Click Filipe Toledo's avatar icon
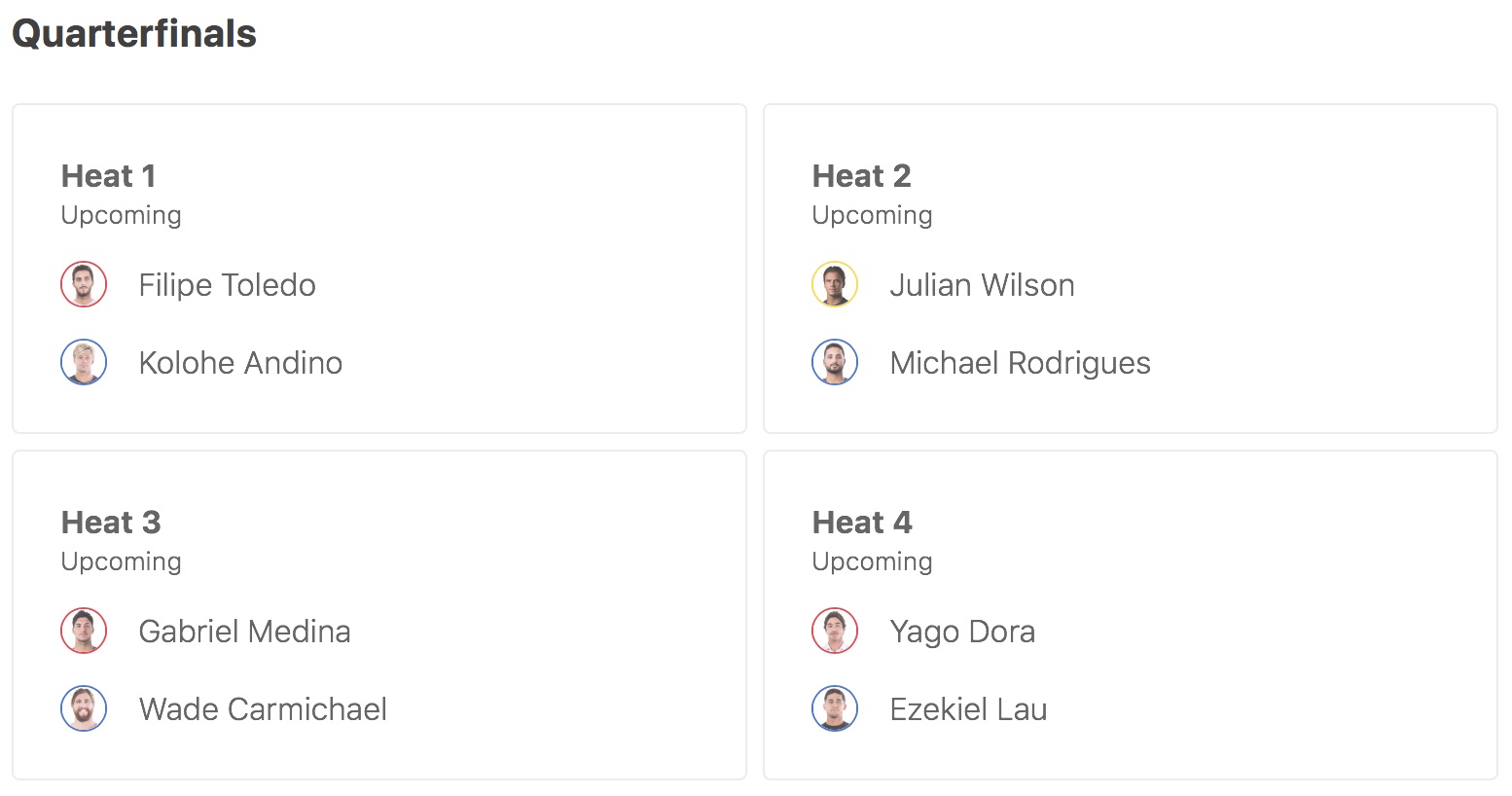The height and width of the screenshot is (796, 1512). point(84,285)
